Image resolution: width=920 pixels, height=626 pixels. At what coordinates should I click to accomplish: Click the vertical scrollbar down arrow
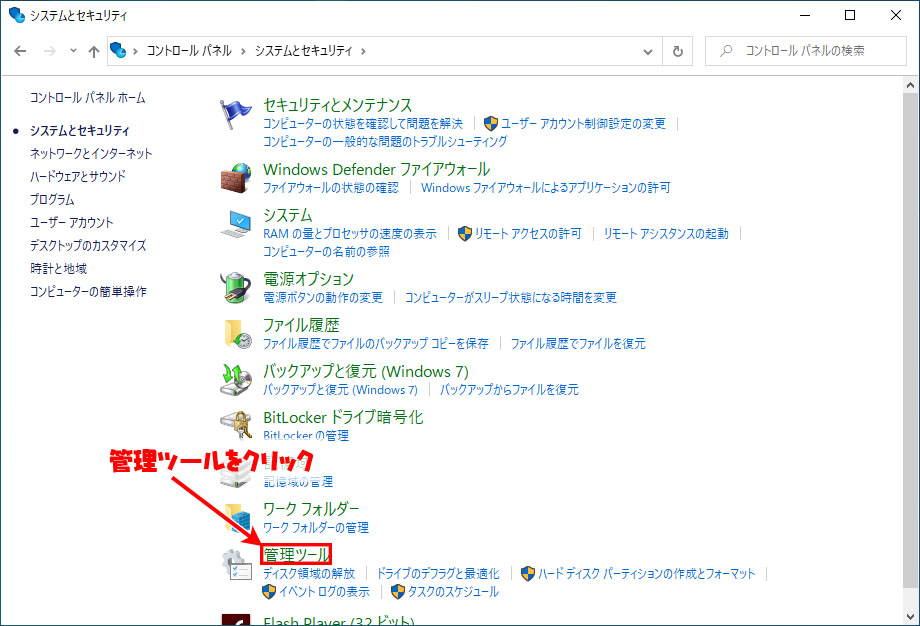[x=910, y=617]
